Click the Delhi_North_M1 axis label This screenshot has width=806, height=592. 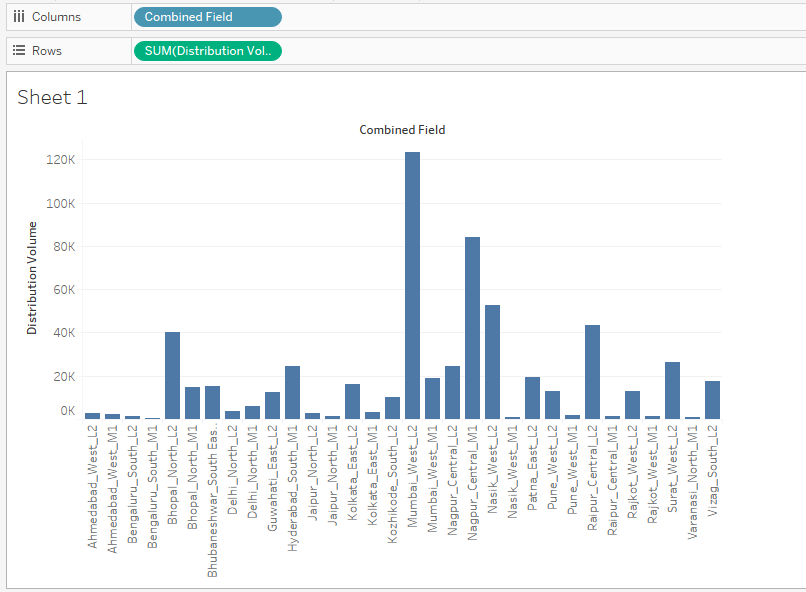[x=252, y=471]
